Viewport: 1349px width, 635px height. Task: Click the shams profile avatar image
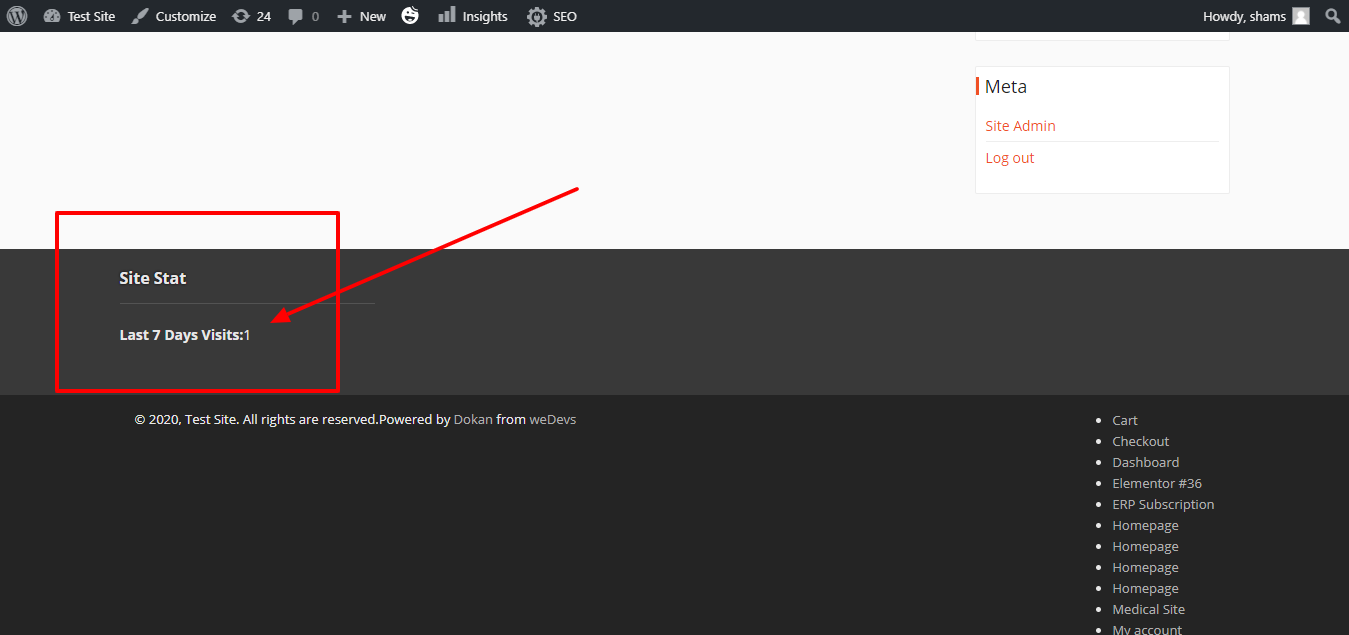[x=1300, y=15]
